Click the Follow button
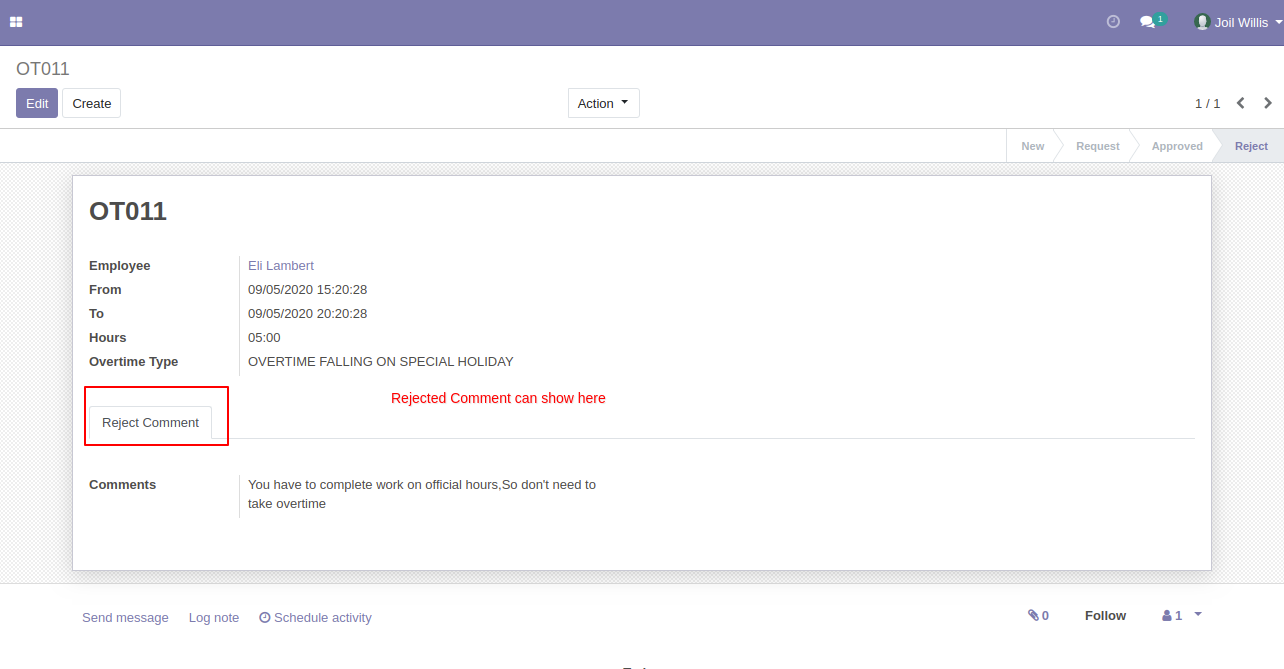 coord(1105,616)
